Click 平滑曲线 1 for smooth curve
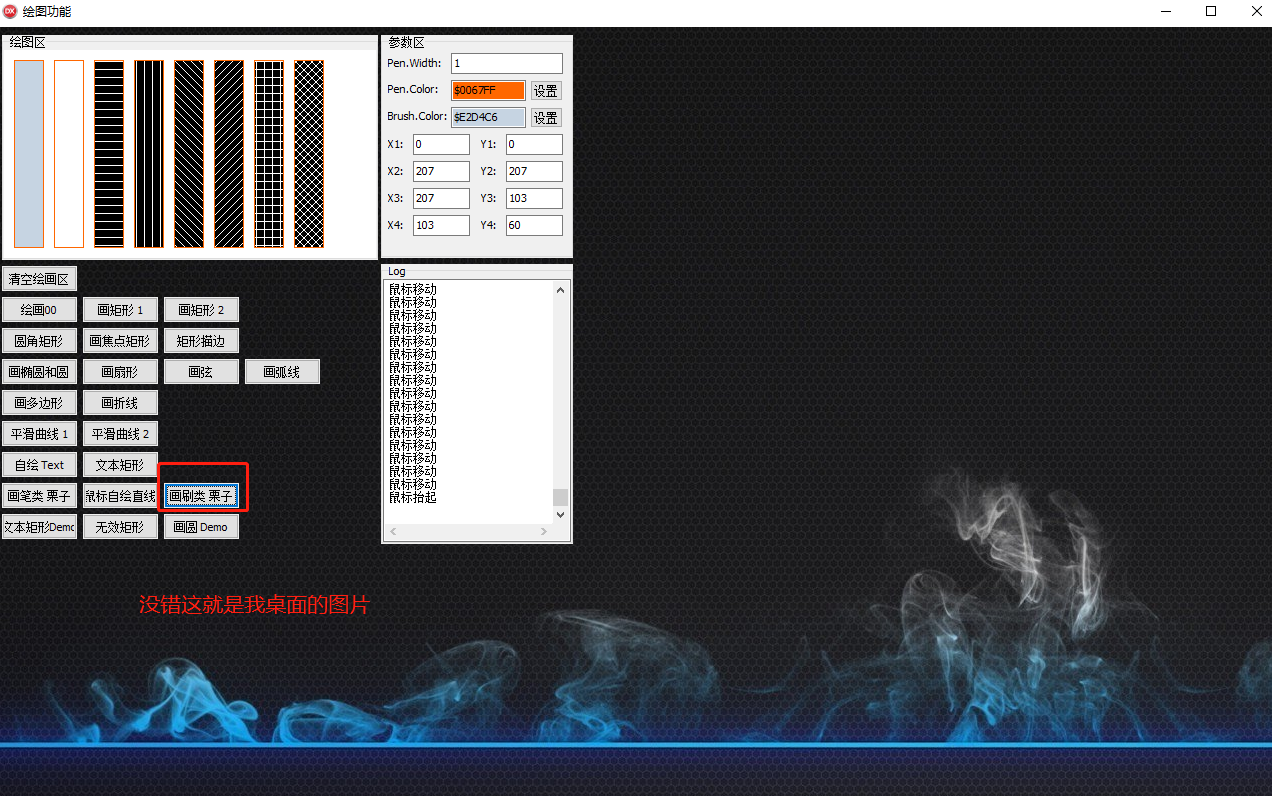 [x=40, y=433]
